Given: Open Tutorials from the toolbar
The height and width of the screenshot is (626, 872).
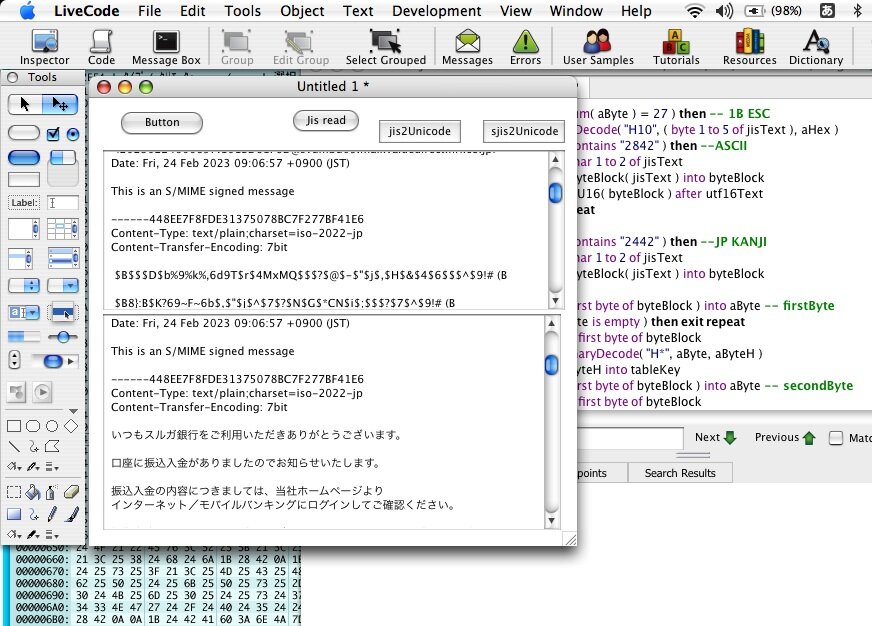Looking at the screenshot, I should click(x=676, y=45).
